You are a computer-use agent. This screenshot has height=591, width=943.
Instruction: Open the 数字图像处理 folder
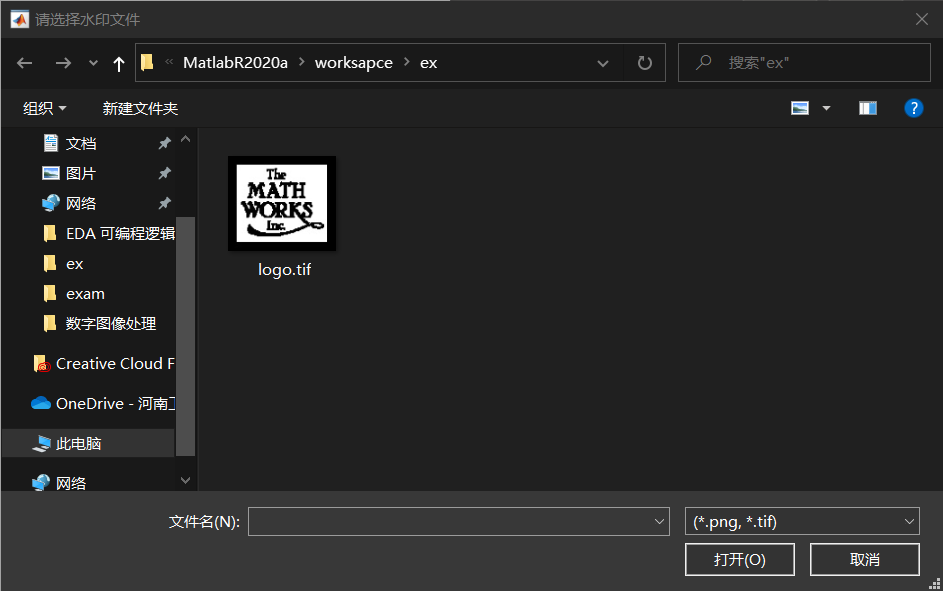click(100, 323)
